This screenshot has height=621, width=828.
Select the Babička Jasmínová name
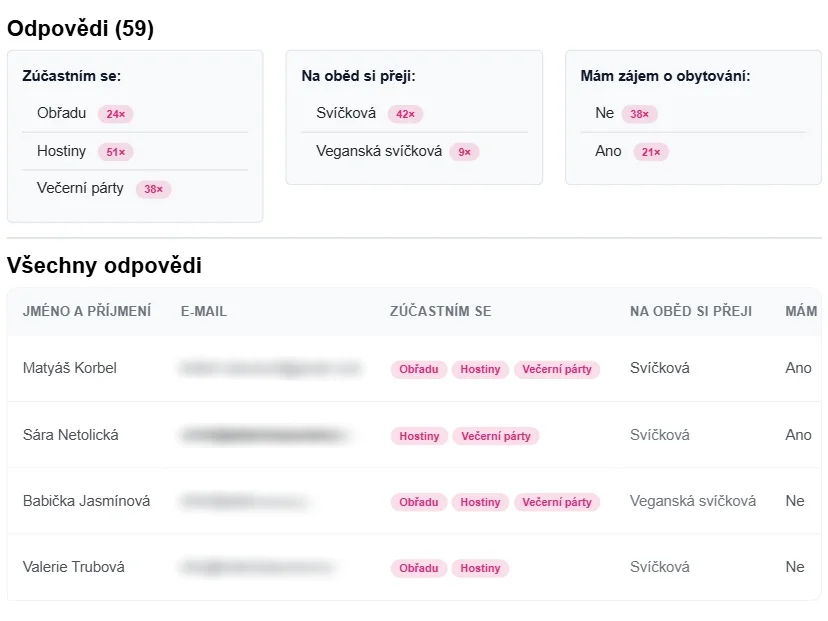tap(86, 501)
